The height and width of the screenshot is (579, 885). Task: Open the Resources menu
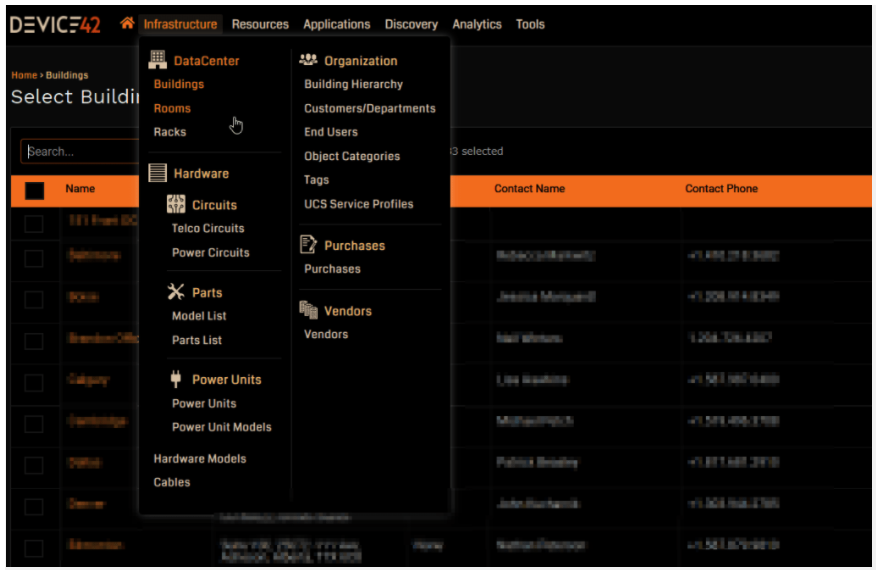tap(261, 24)
